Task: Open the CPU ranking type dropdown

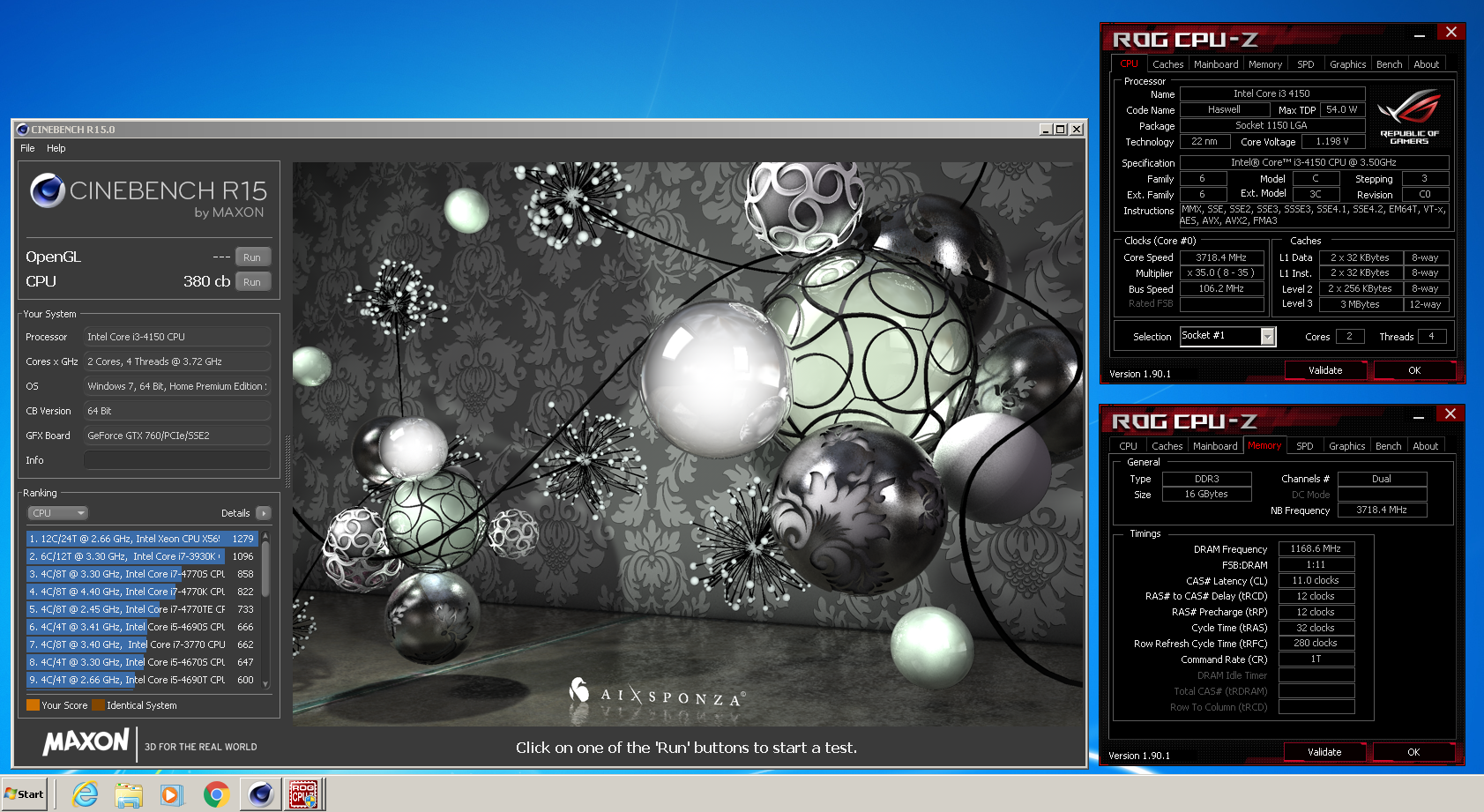Action: tap(58, 513)
